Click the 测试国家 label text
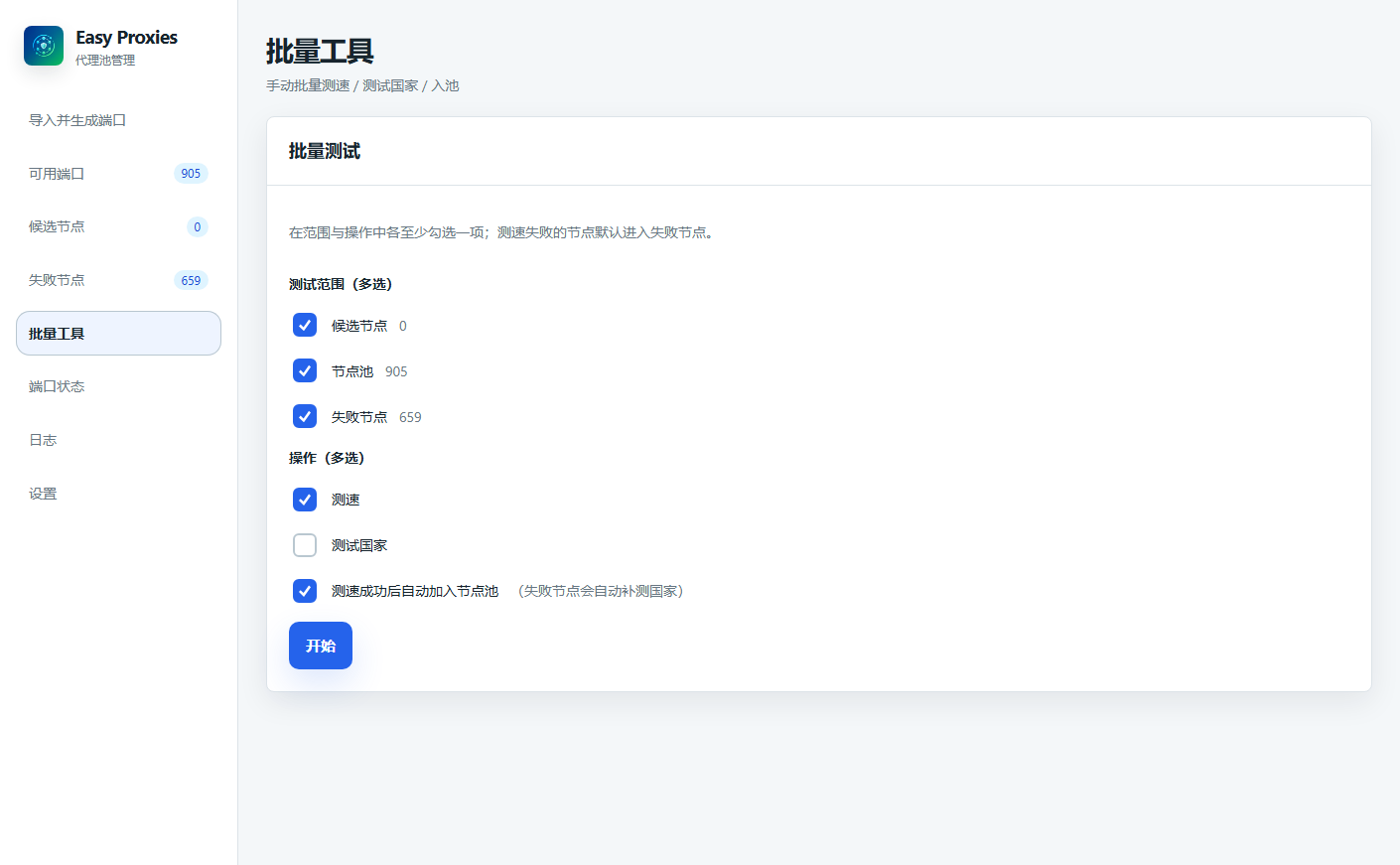 tap(359, 545)
